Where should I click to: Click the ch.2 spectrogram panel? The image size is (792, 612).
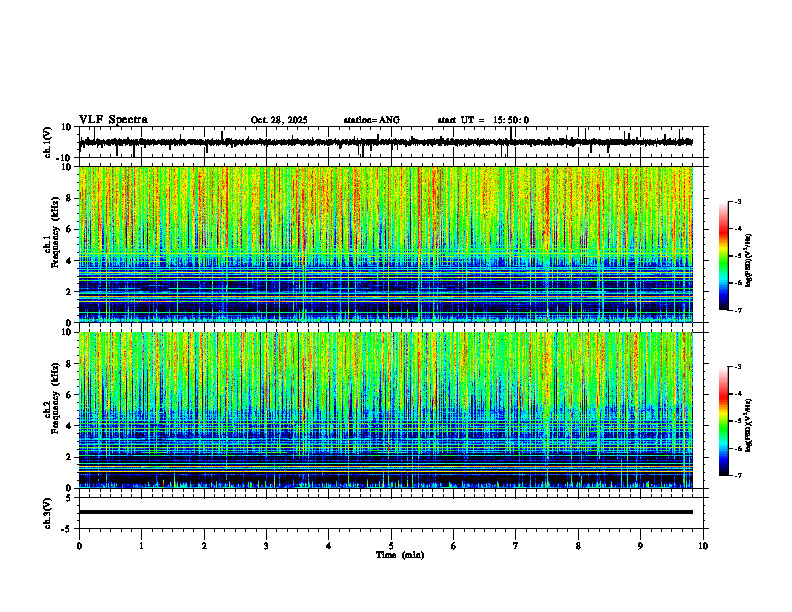[386, 410]
